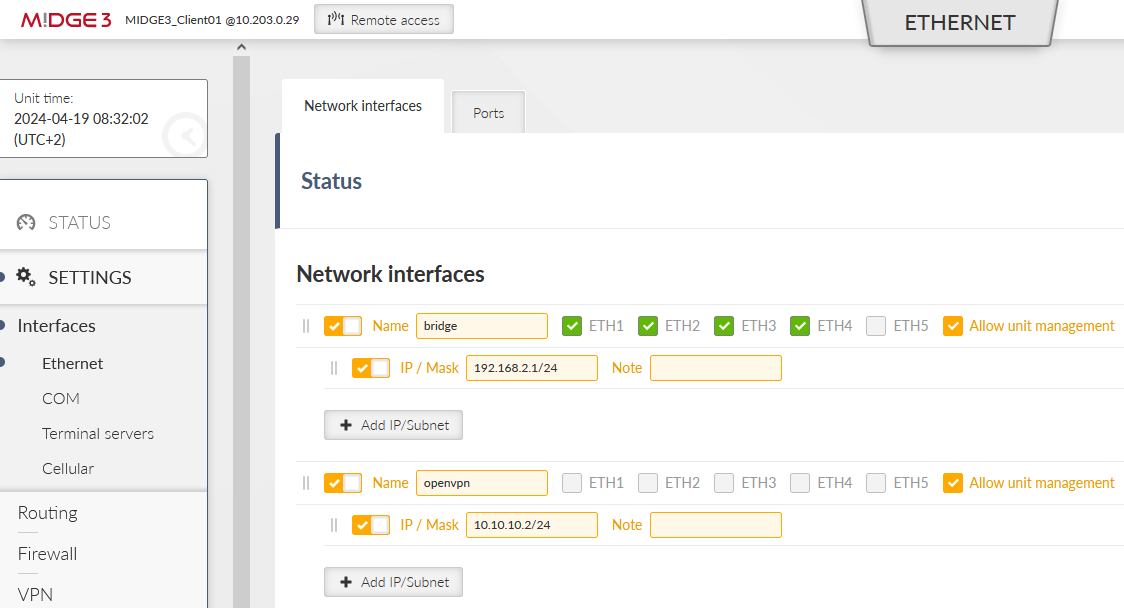
Task: Click the drag handle of openvpn interface
Action: [306, 483]
